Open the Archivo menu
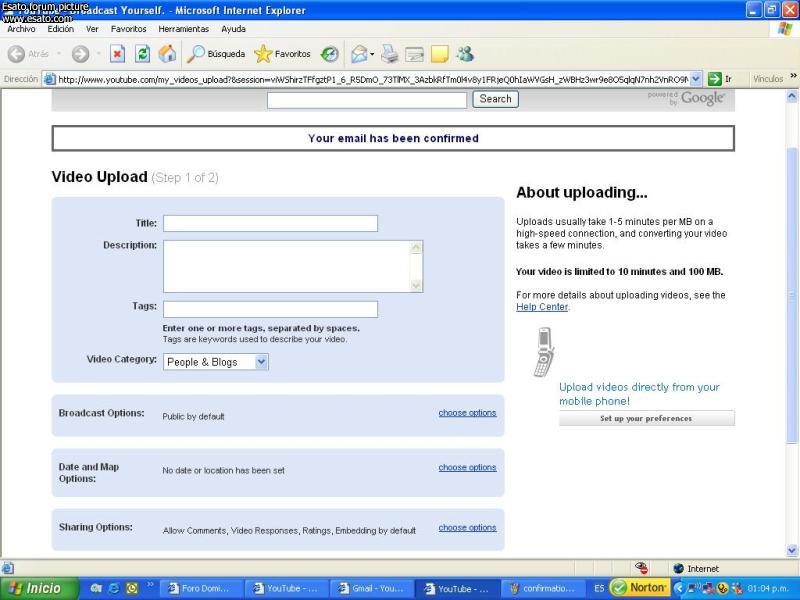800x600 pixels. (x=21, y=29)
